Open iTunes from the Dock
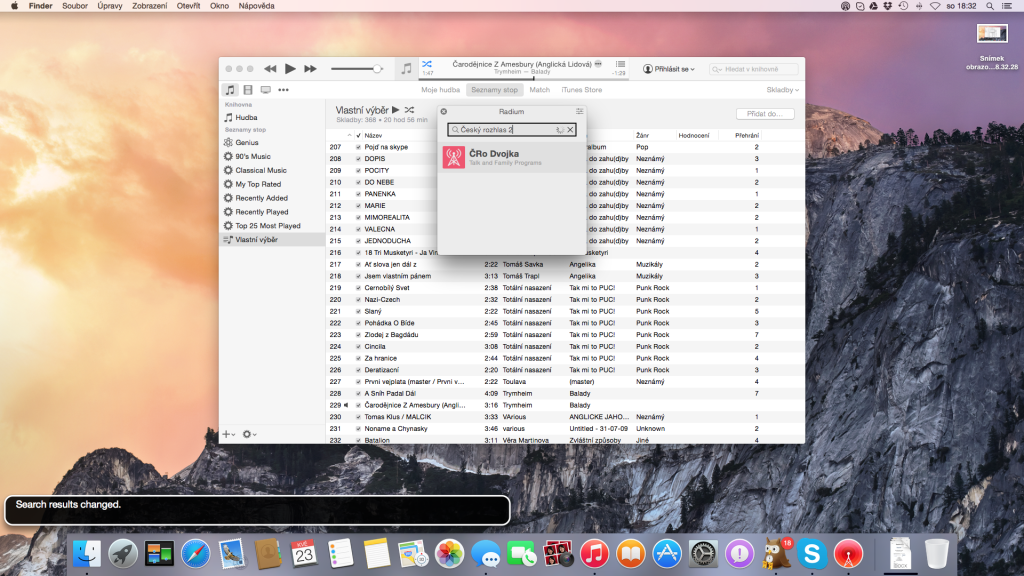The image size is (1024, 576). click(594, 554)
